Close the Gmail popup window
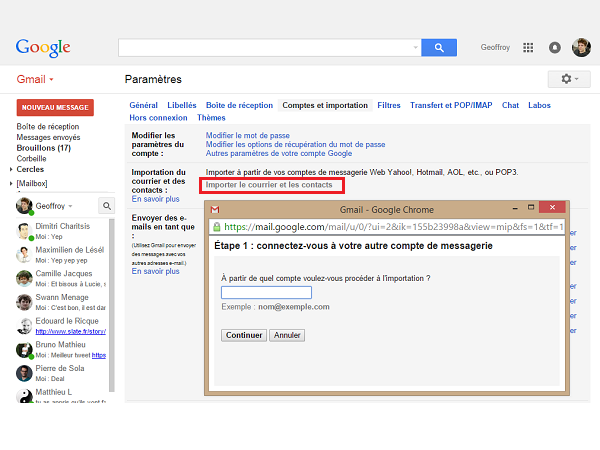The height and width of the screenshot is (450, 600). (552, 207)
